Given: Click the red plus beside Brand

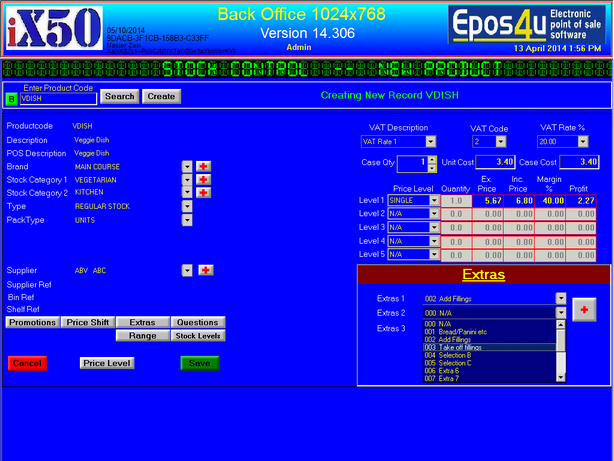Looking at the screenshot, I should (x=203, y=166).
